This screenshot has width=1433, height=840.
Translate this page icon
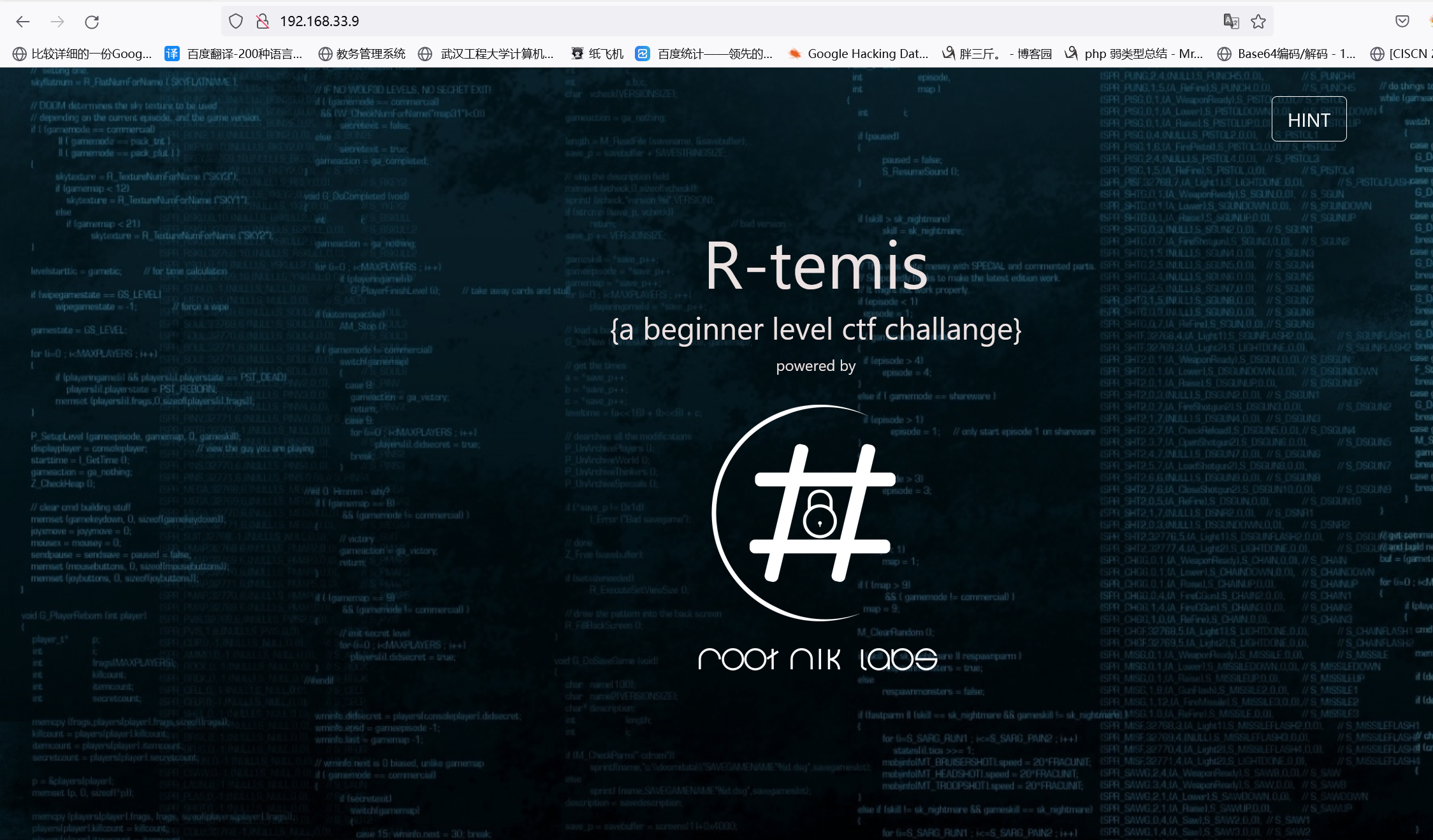click(x=1231, y=22)
